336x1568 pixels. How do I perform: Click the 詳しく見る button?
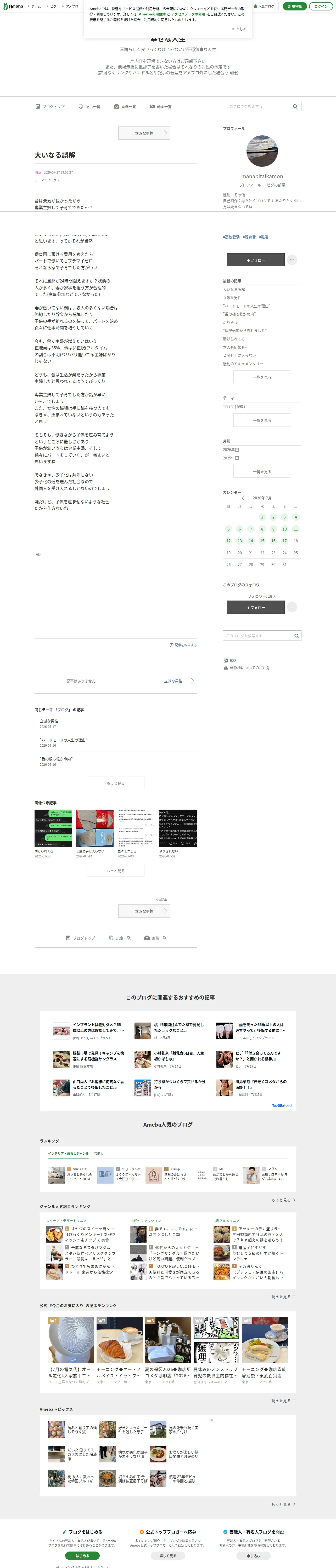point(168,1556)
